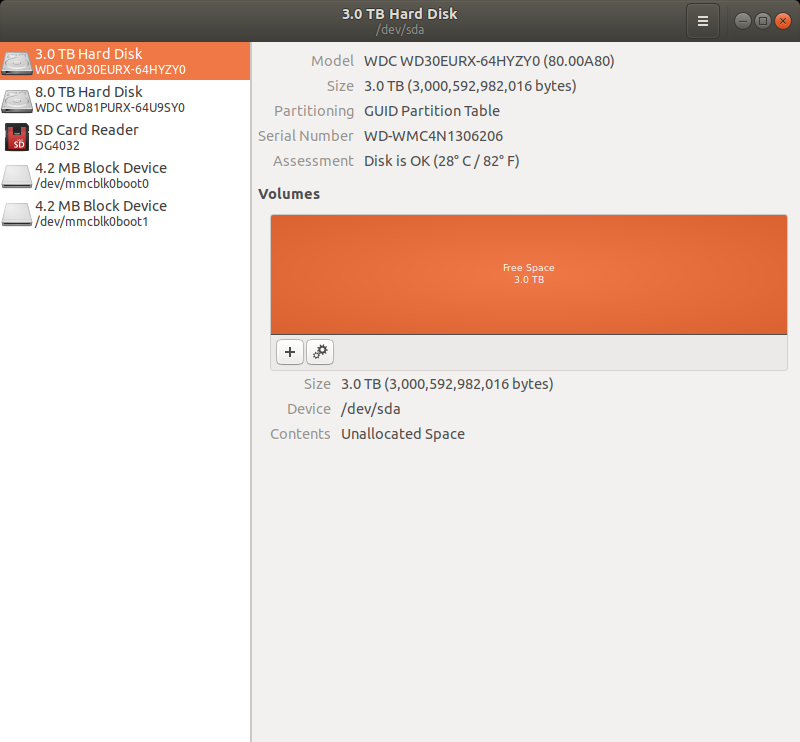Minimize the Disks window
The height and width of the screenshot is (742, 800).
coord(742,21)
